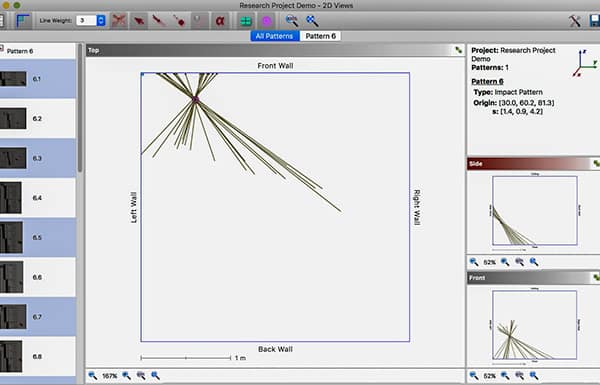Click the toolbar zoom-to-fit magnifier icon
Screen dimensions: 600x385
(x=312, y=20)
